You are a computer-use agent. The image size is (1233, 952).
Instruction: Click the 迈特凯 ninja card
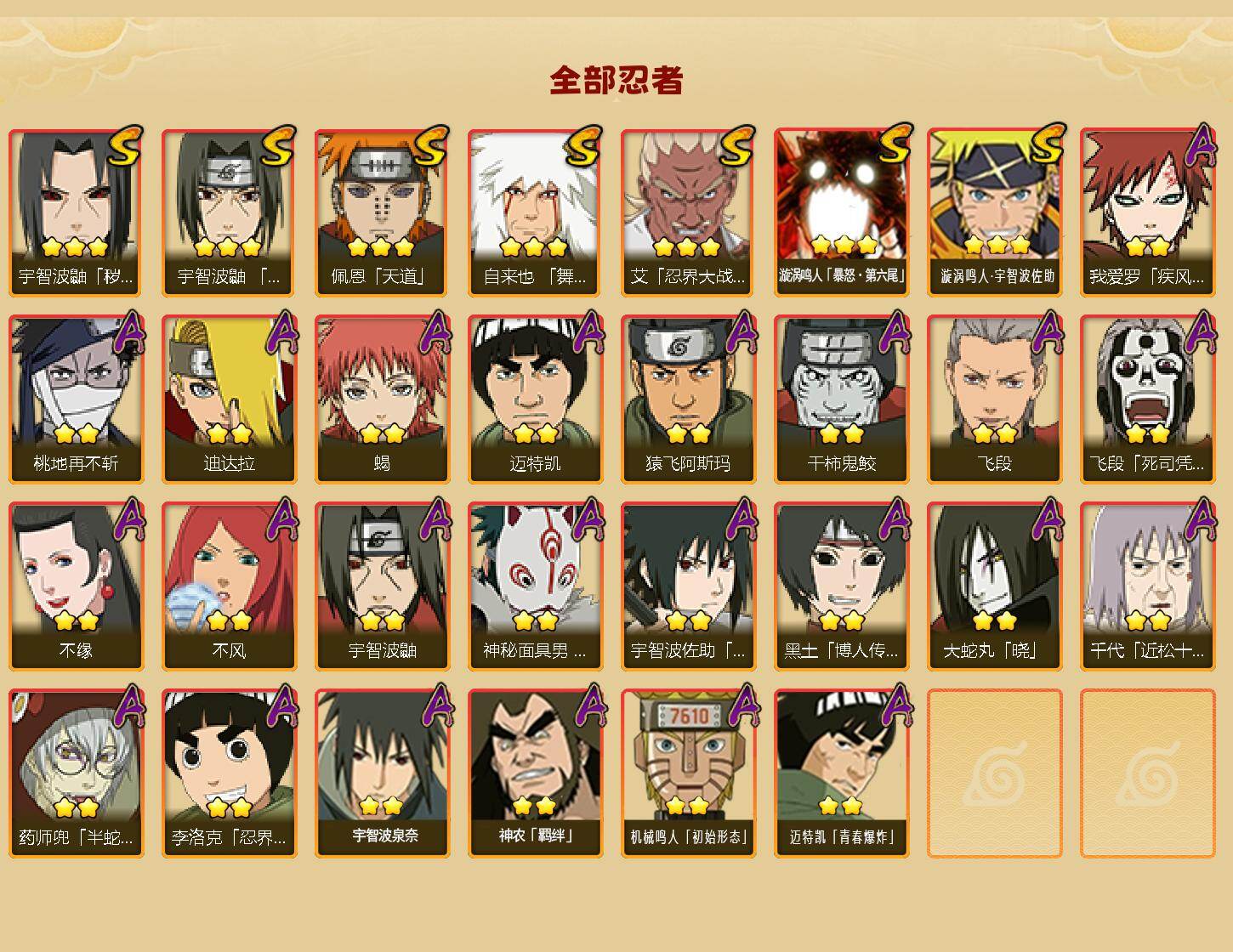point(535,399)
